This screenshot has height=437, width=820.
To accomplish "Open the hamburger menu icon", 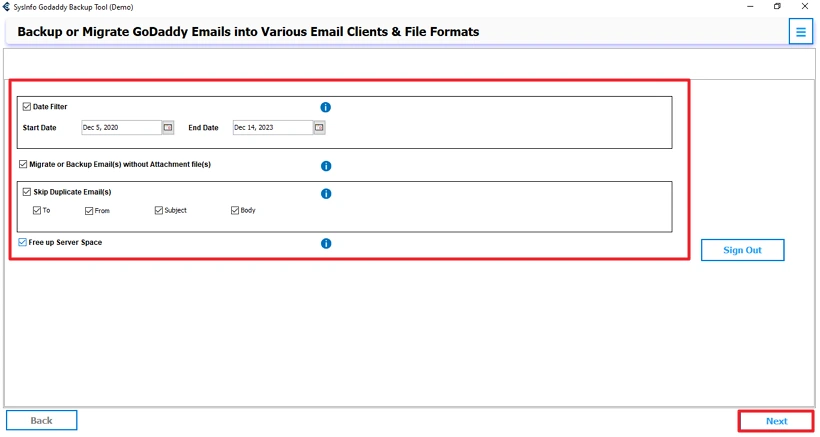I will click(x=800, y=32).
